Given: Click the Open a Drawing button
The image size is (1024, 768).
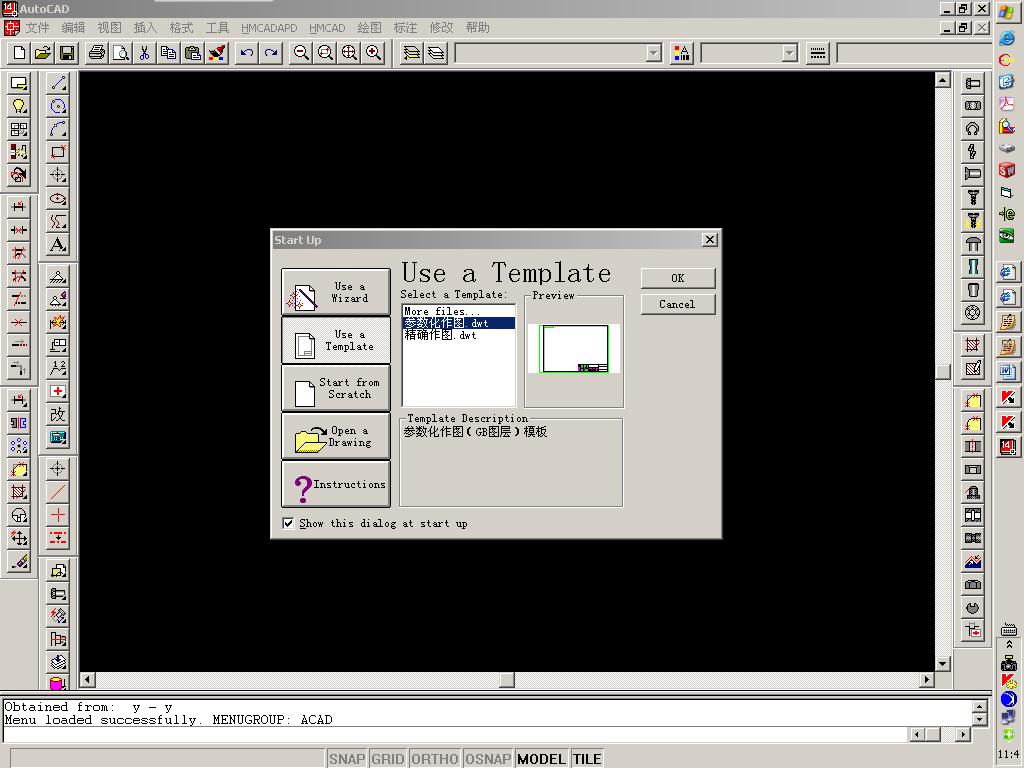Looking at the screenshot, I should click(x=336, y=436).
